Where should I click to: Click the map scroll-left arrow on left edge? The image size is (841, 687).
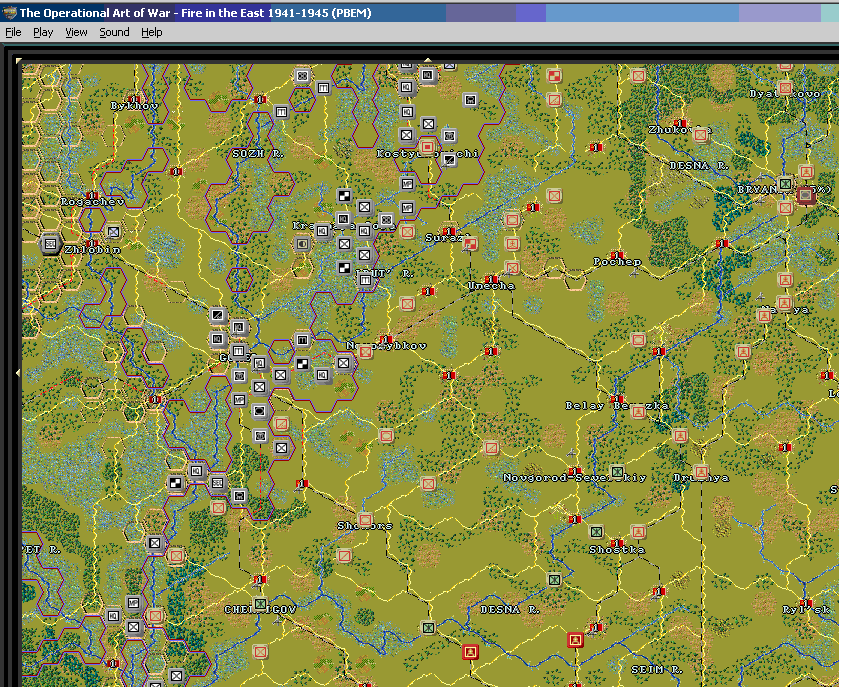coord(18,372)
